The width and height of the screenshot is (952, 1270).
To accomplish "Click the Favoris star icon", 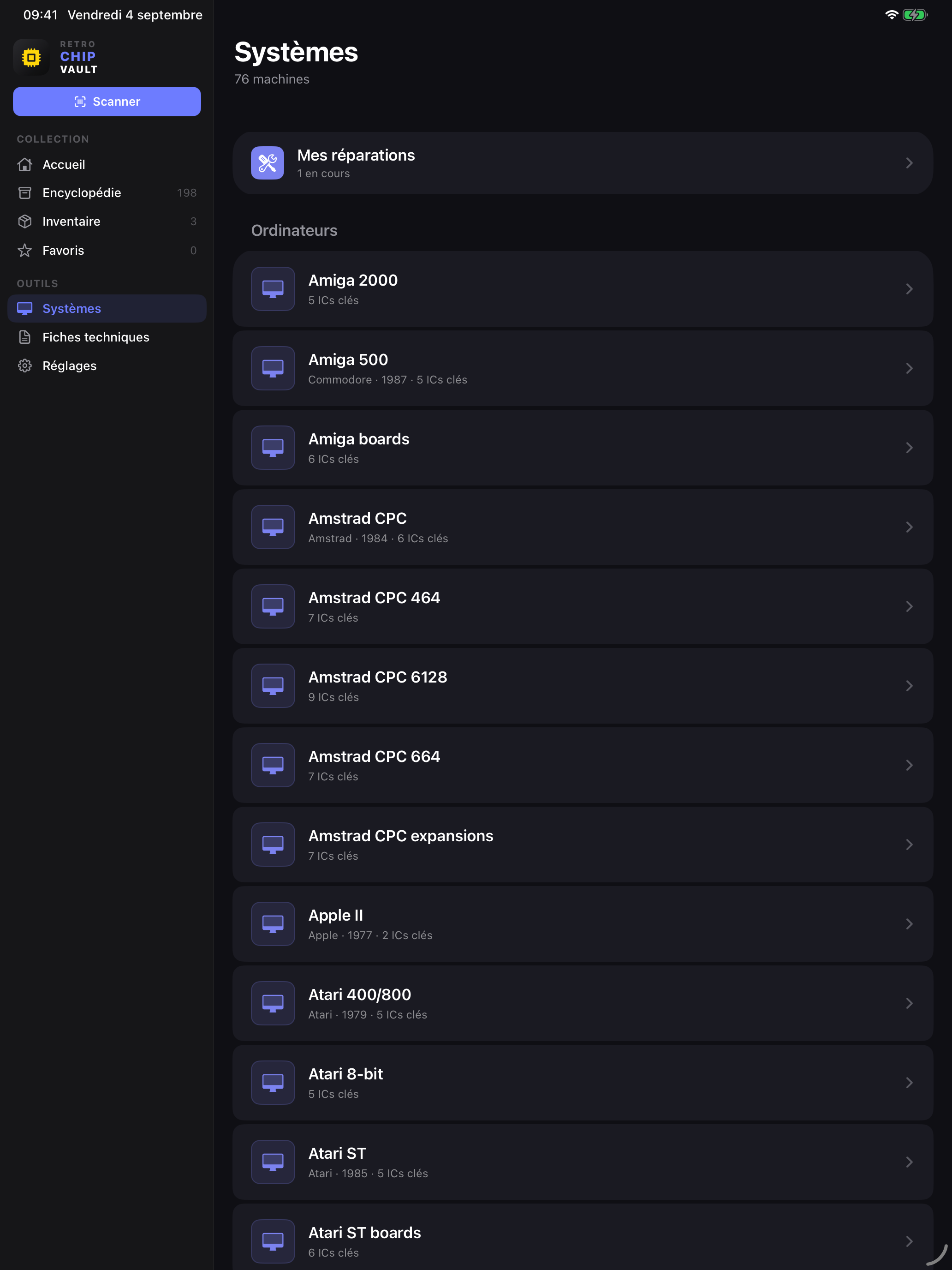I will (x=24, y=250).
